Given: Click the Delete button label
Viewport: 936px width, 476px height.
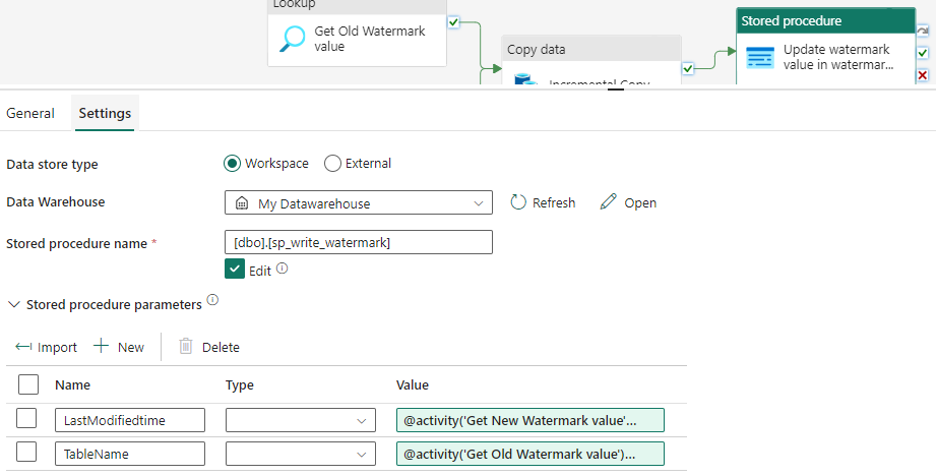Looking at the screenshot, I should tap(220, 348).
